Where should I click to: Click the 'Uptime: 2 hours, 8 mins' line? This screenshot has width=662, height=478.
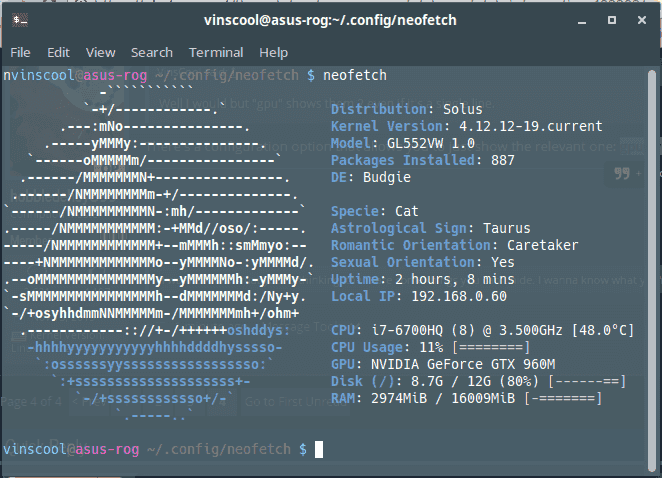[423, 279]
